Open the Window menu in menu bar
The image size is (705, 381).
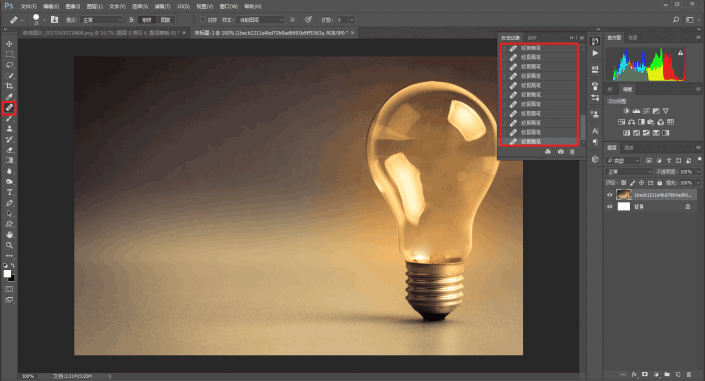coord(228,6)
